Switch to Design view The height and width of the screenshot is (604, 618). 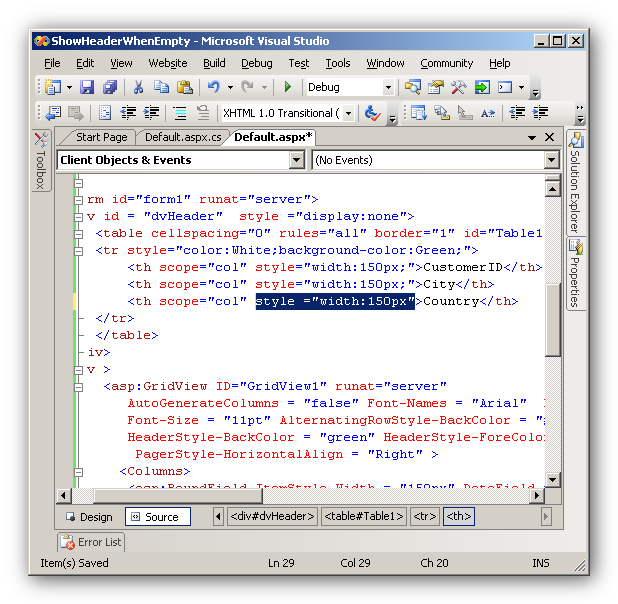pyautogui.click(x=88, y=517)
